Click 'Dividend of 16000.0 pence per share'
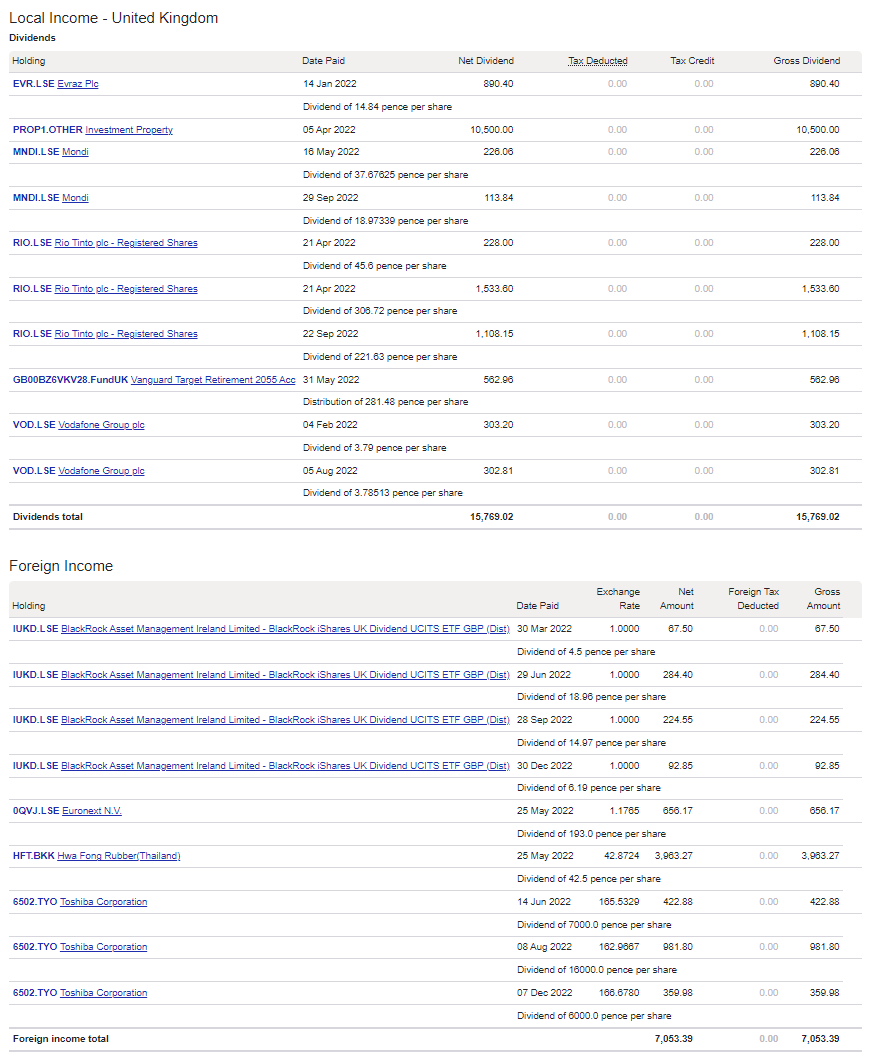The image size is (873, 1056). pyautogui.click(x=597, y=969)
